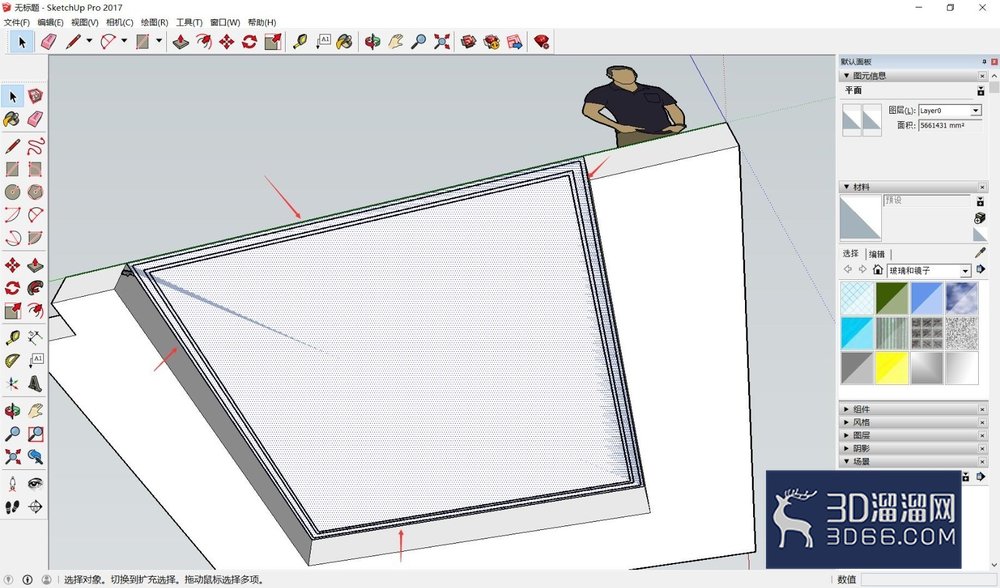Collapse the 材料 panel
This screenshot has width=1000, height=588.
pyautogui.click(x=846, y=187)
